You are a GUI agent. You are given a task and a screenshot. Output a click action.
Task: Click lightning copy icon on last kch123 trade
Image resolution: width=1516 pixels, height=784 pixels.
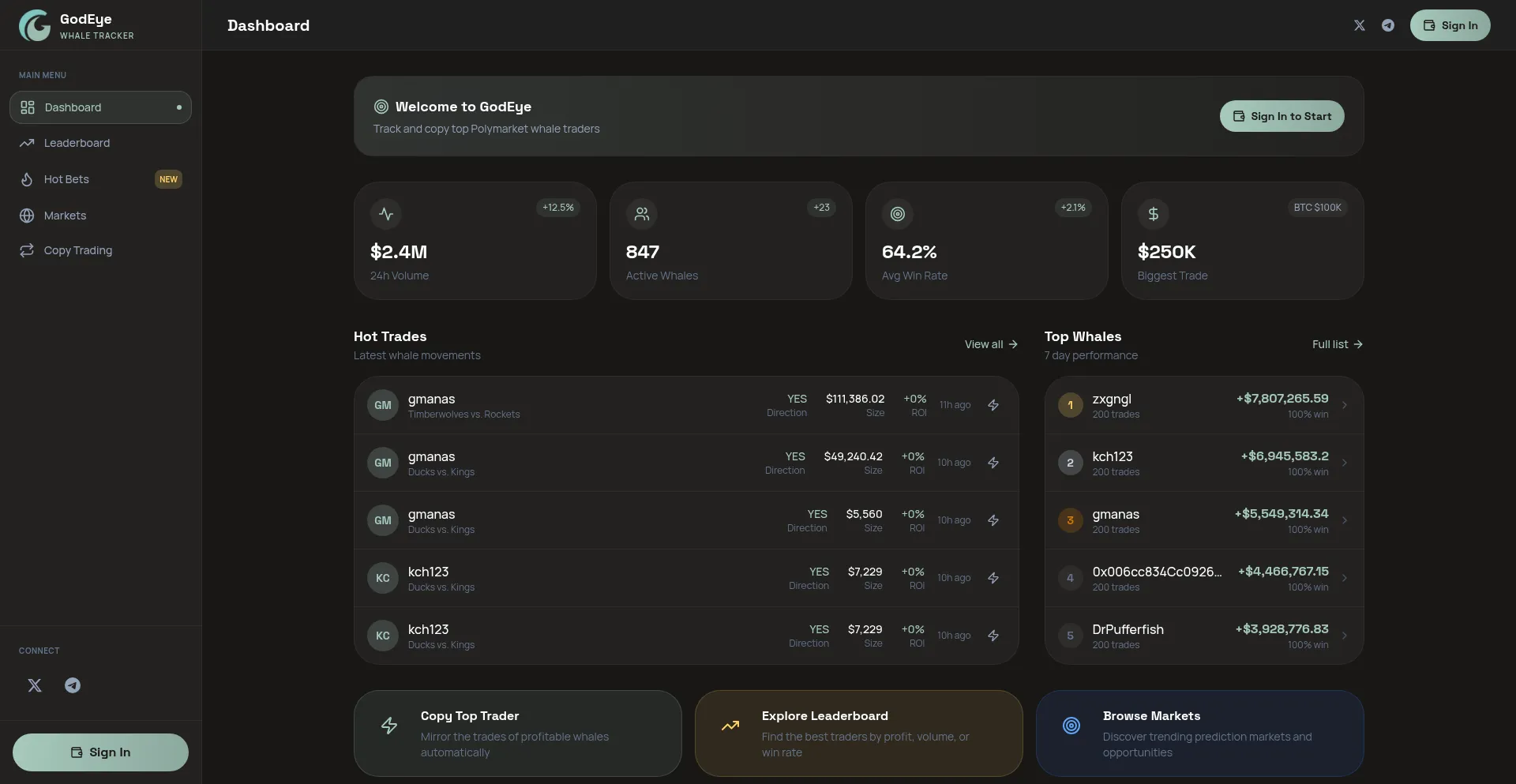pyautogui.click(x=993, y=636)
